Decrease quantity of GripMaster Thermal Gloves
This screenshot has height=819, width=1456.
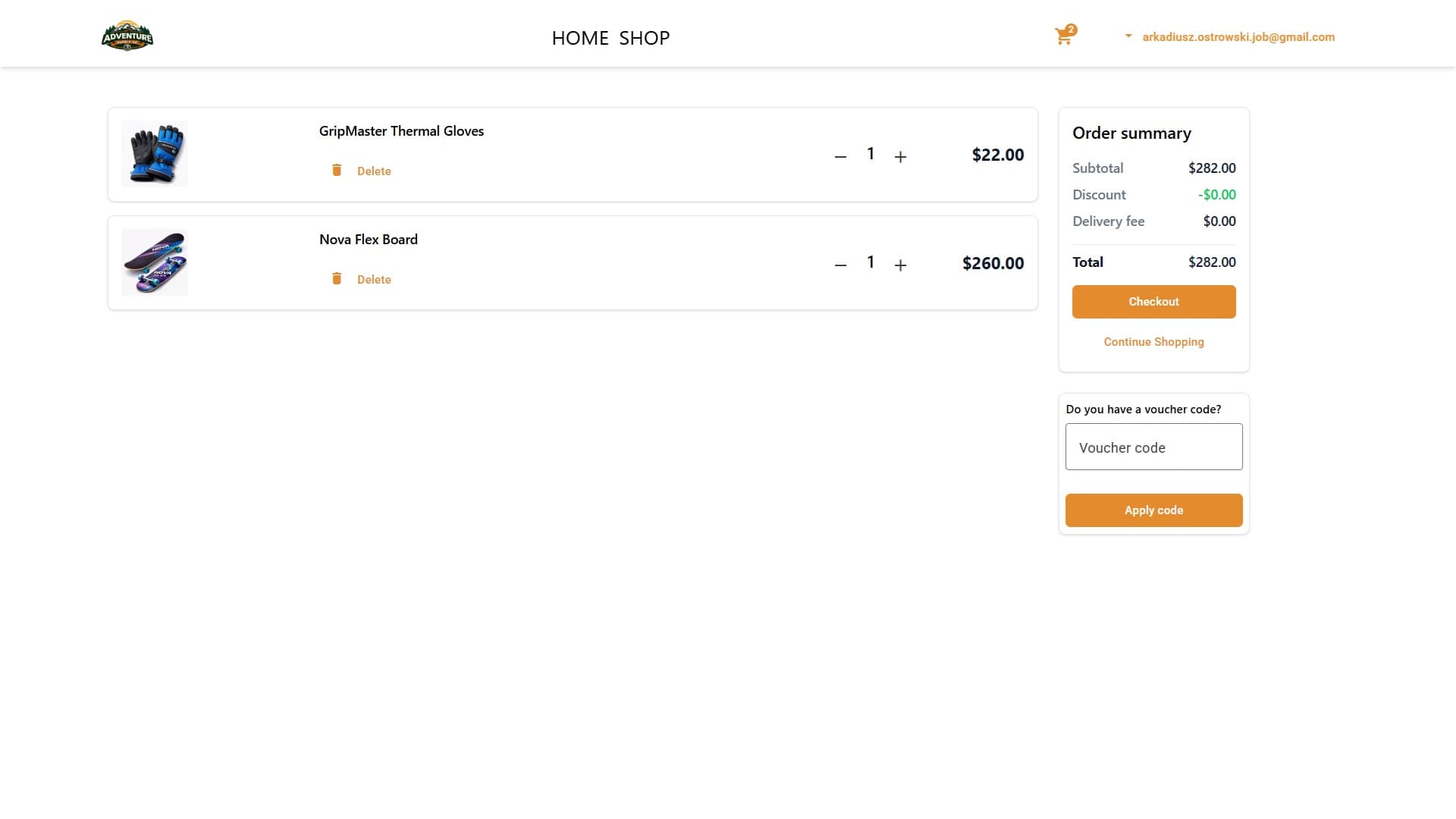tap(839, 155)
